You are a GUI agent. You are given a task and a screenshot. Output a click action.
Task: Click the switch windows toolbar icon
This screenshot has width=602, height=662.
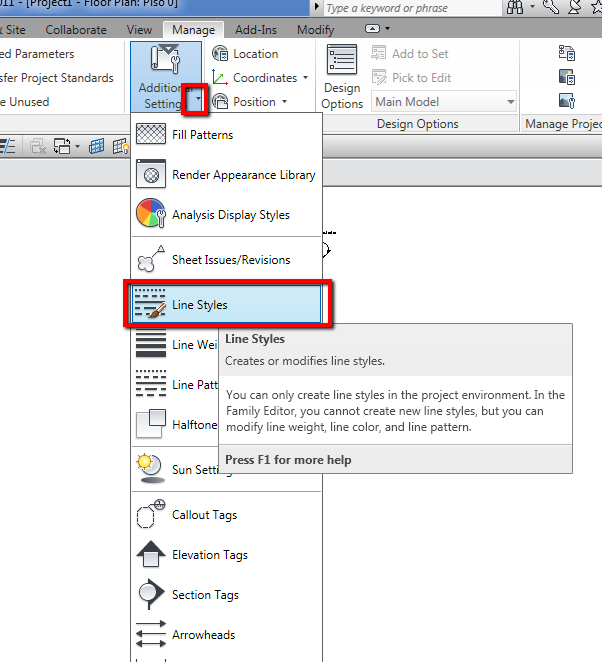(x=62, y=147)
